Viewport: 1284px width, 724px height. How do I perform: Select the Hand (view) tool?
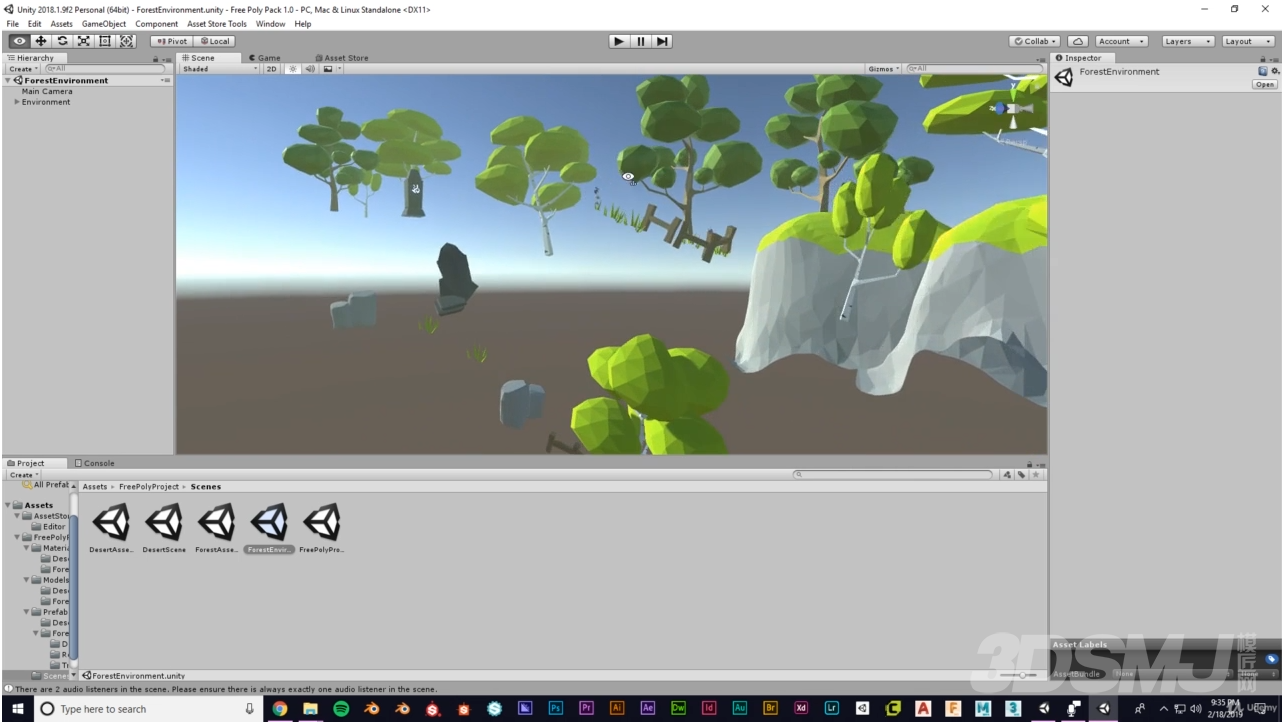point(19,41)
